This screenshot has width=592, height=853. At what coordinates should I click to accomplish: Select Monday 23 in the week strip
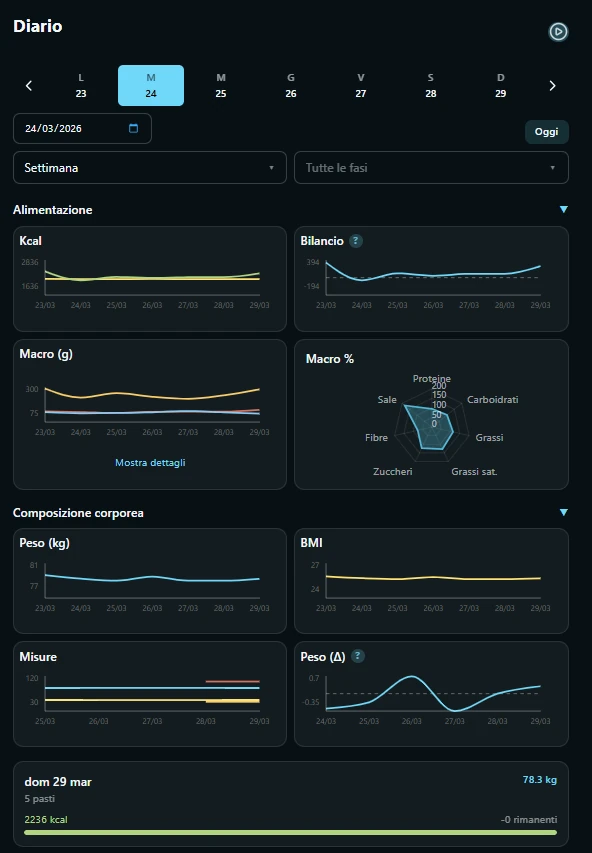coord(81,85)
